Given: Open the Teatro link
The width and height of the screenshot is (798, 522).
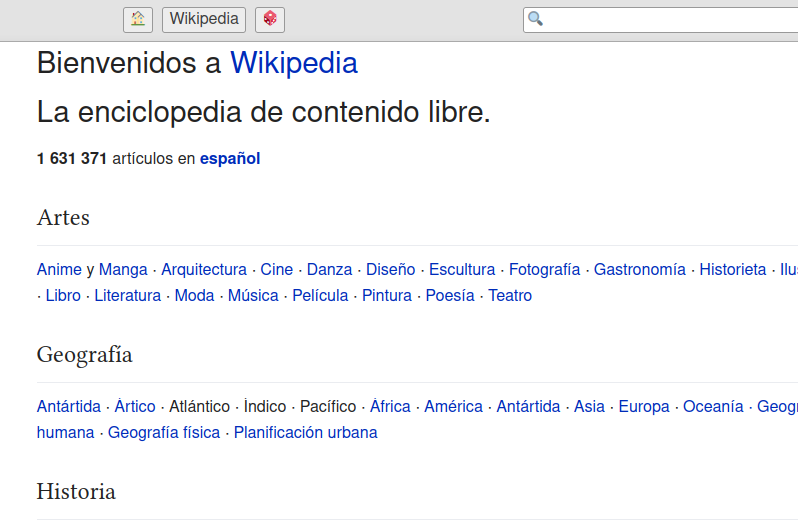Looking at the screenshot, I should [510, 295].
